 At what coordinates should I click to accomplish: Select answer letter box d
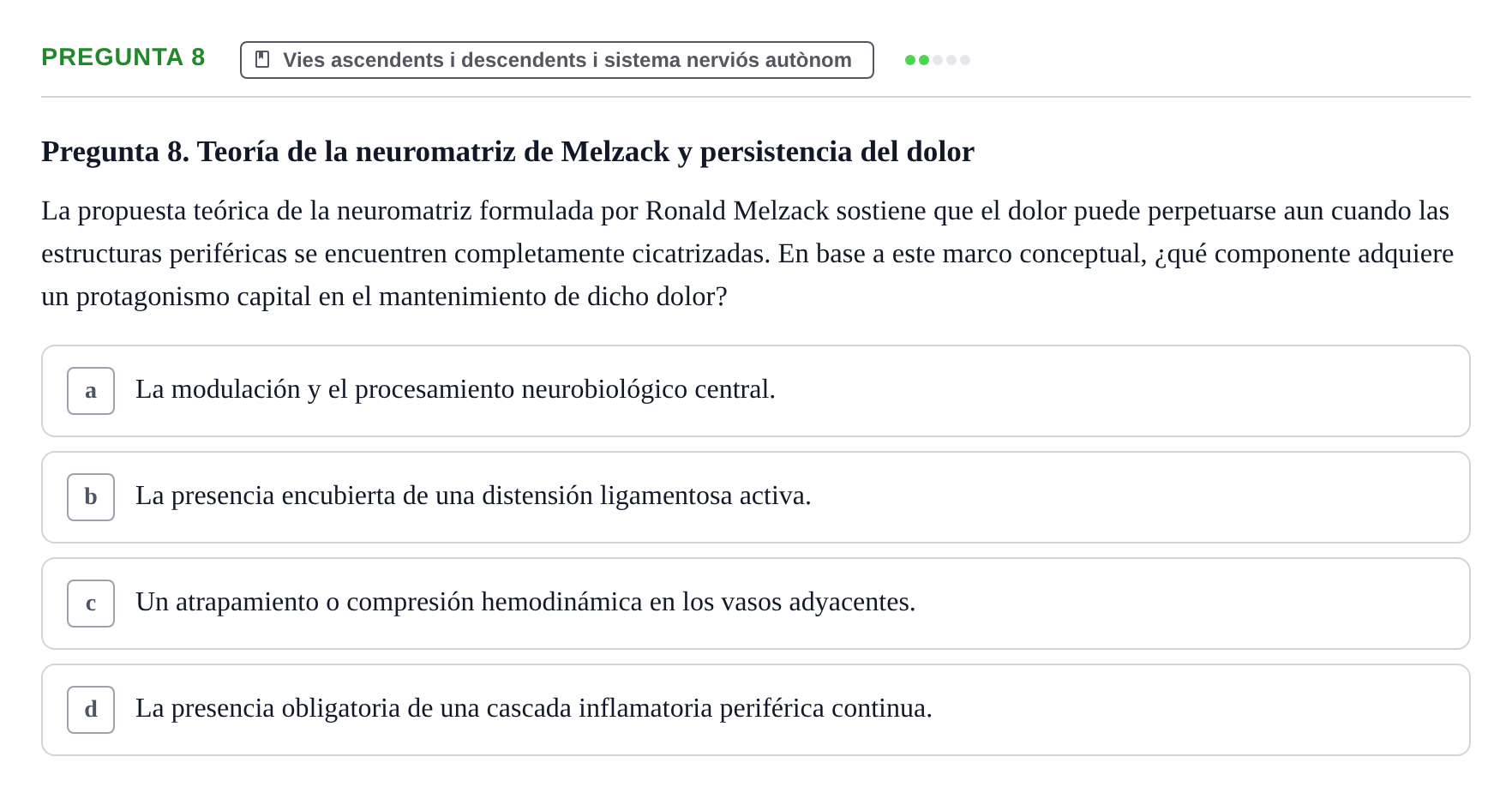click(91, 710)
